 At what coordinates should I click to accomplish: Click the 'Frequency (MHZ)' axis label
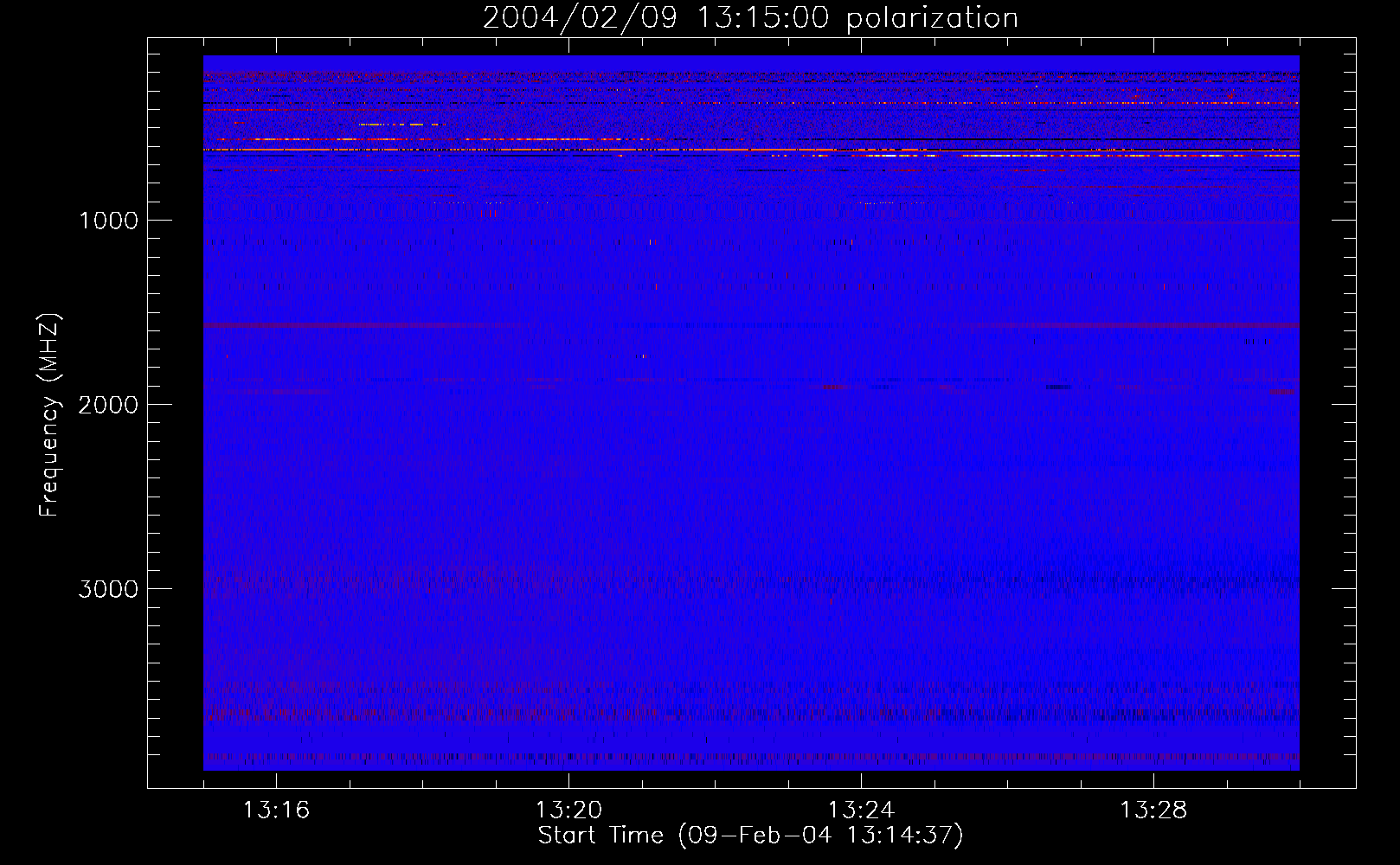tap(49, 414)
